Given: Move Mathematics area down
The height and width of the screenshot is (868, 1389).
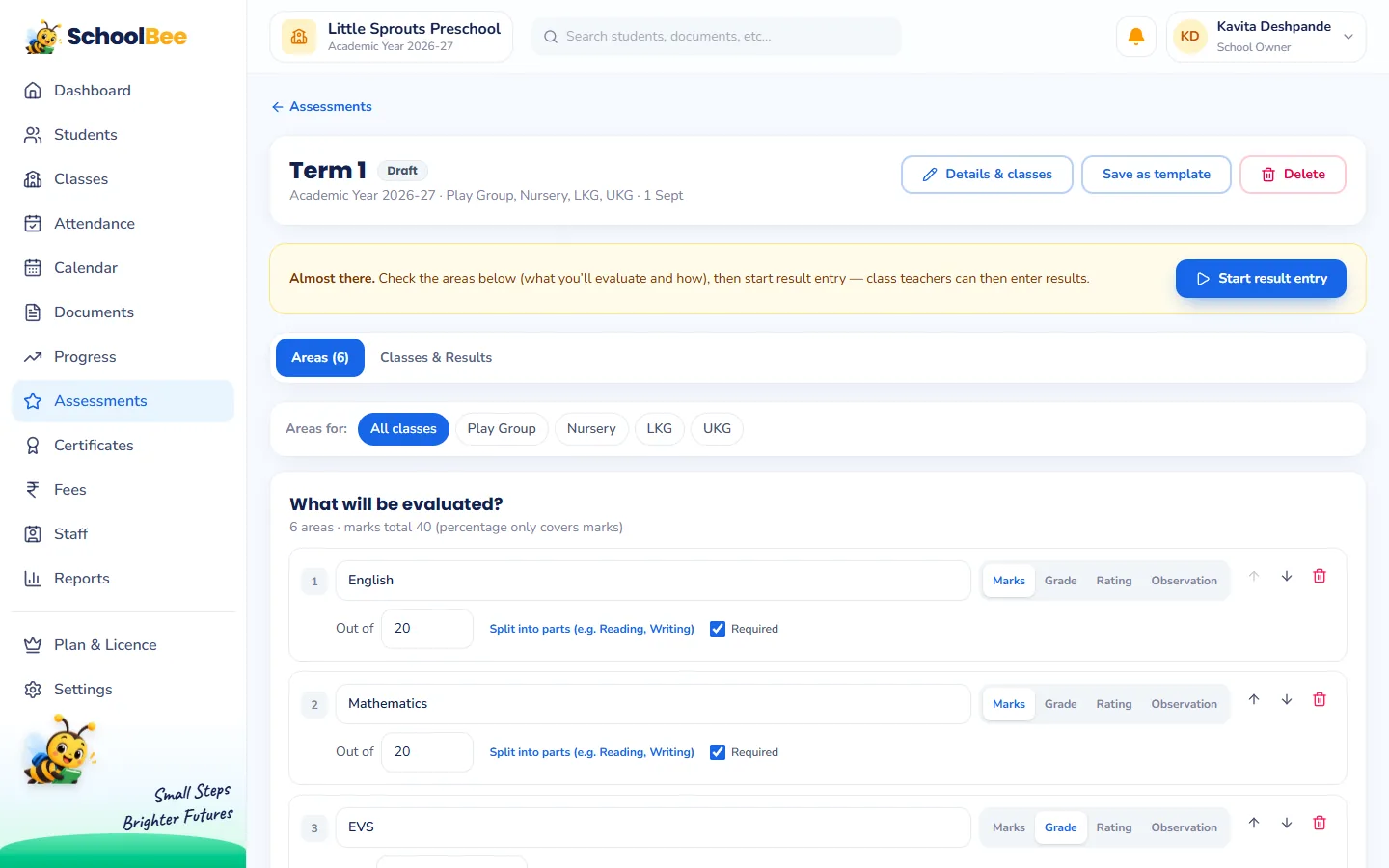Looking at the screenshot, I should click(1287, 699).
